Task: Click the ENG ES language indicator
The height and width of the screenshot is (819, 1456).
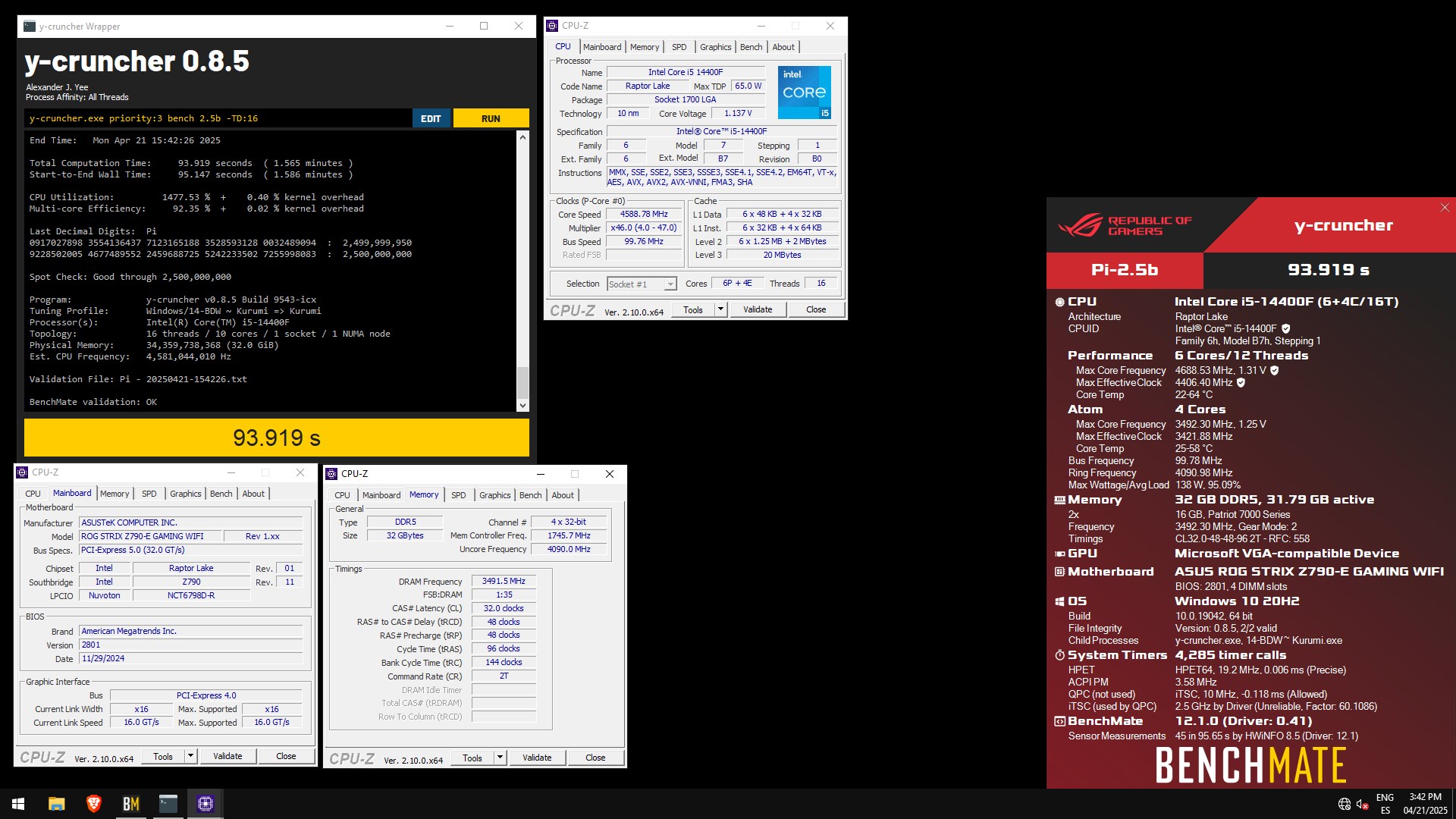Action: click(x=1385, y=804)
